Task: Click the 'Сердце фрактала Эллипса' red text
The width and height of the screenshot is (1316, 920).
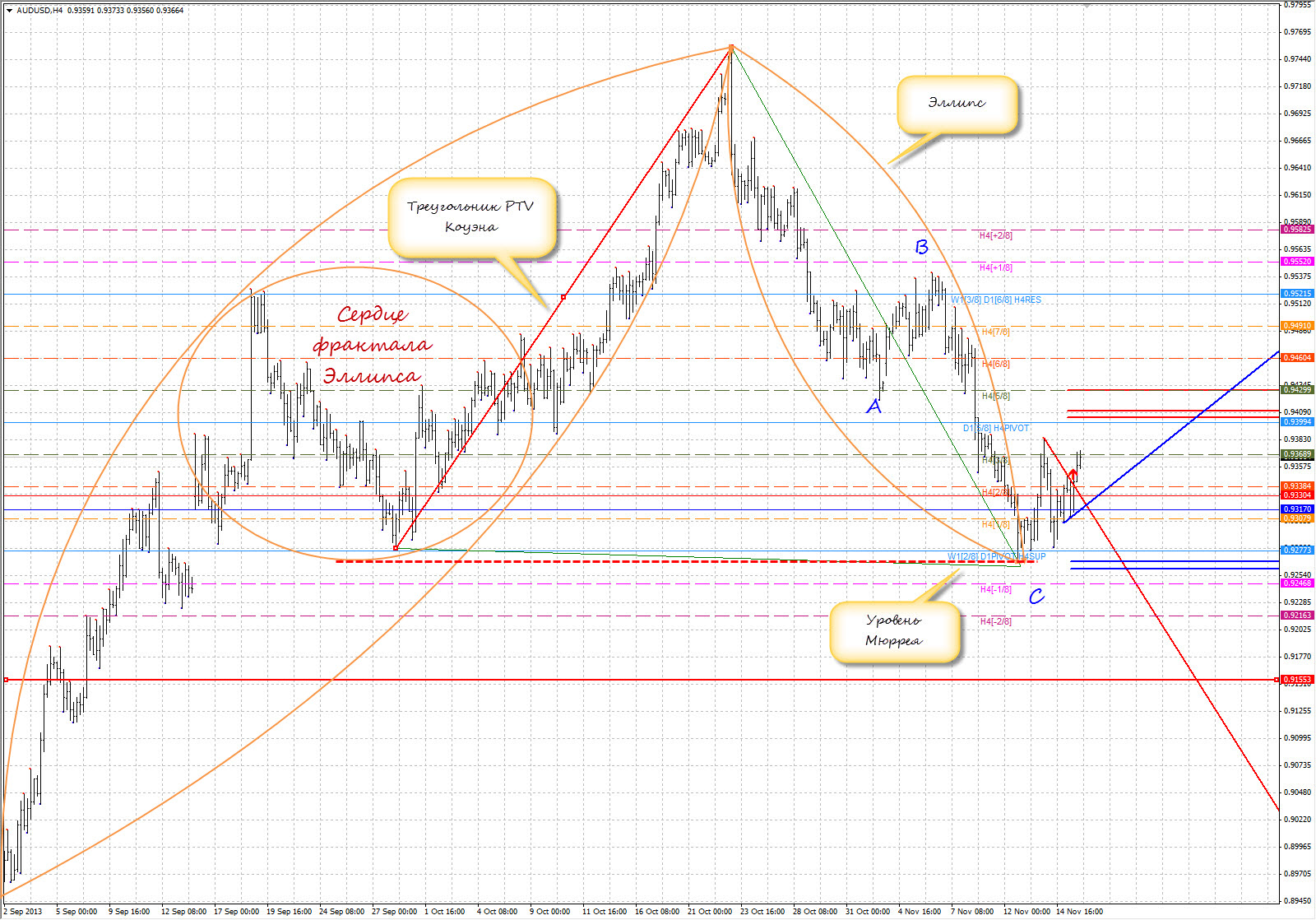Action: coord(372,345)
